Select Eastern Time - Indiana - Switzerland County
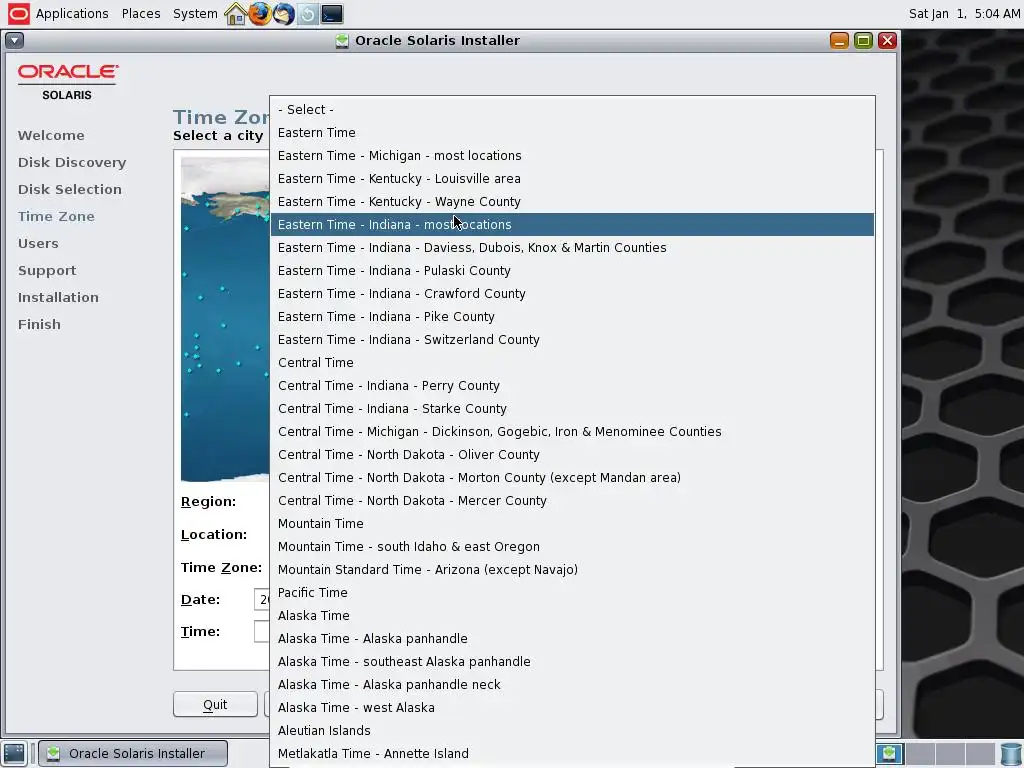 click(572, 340)
